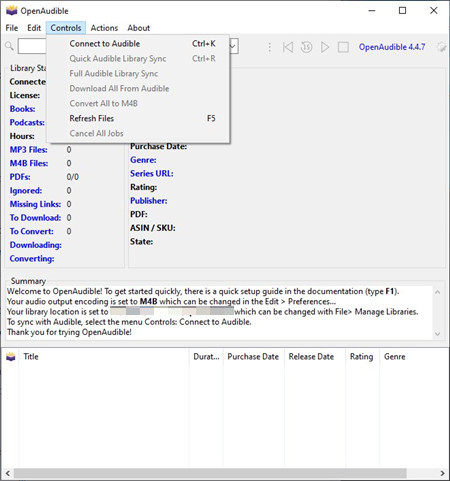Click Cancel All Jobs entry
Viewport: 450px width, 481px height.
(138, 133)
